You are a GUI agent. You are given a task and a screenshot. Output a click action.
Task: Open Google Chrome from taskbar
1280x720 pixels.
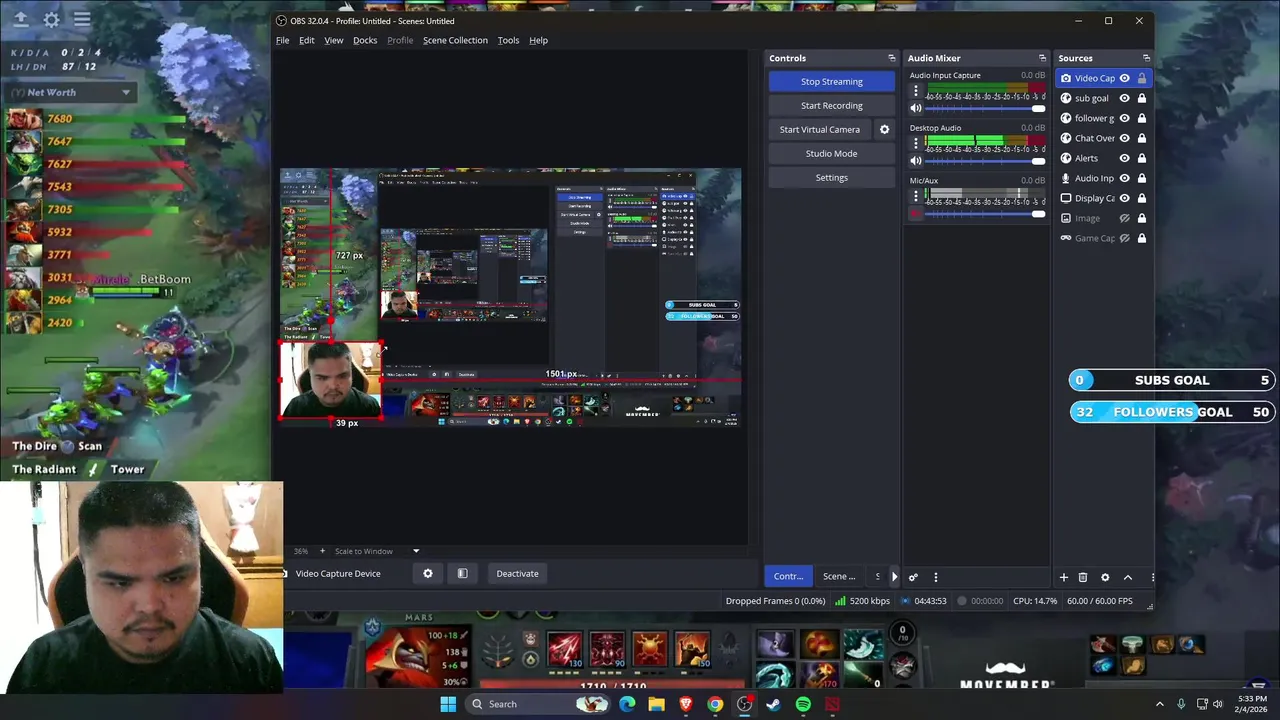click(x=715, y=704)
